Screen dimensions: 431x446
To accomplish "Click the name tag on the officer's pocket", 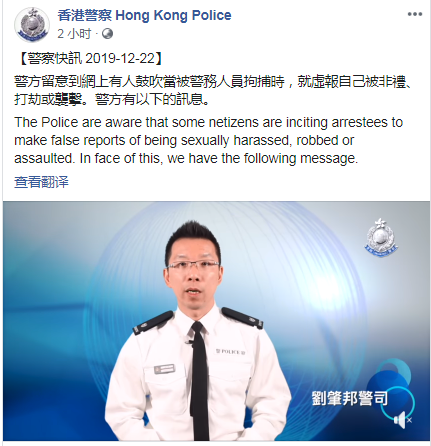I will coord(164,369).
